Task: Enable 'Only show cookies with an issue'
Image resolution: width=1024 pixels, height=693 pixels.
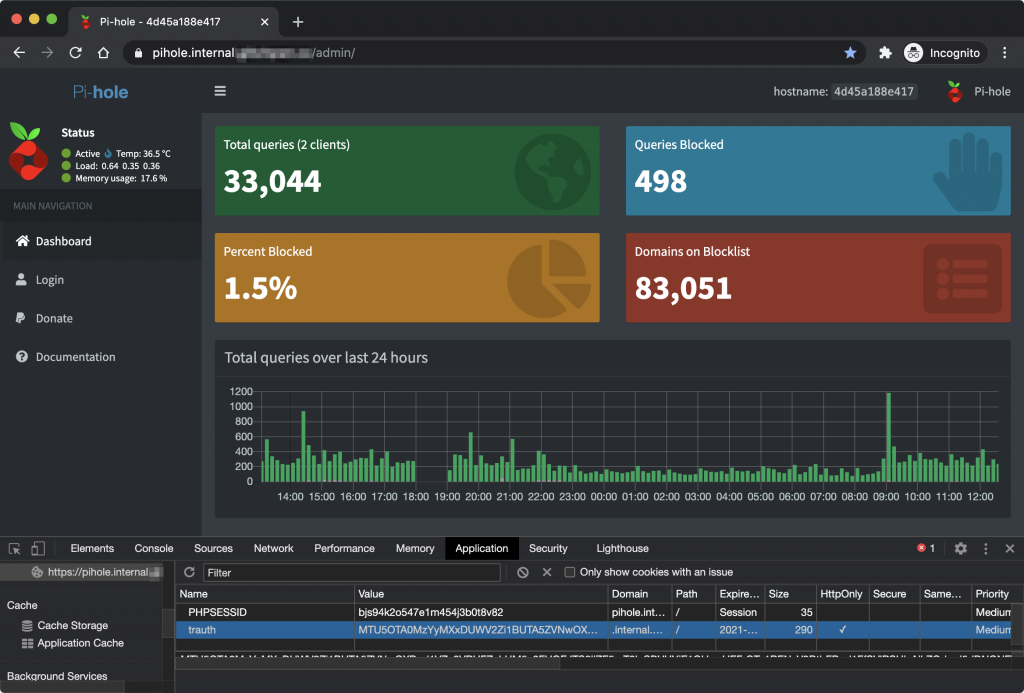Action: [570, 573]
